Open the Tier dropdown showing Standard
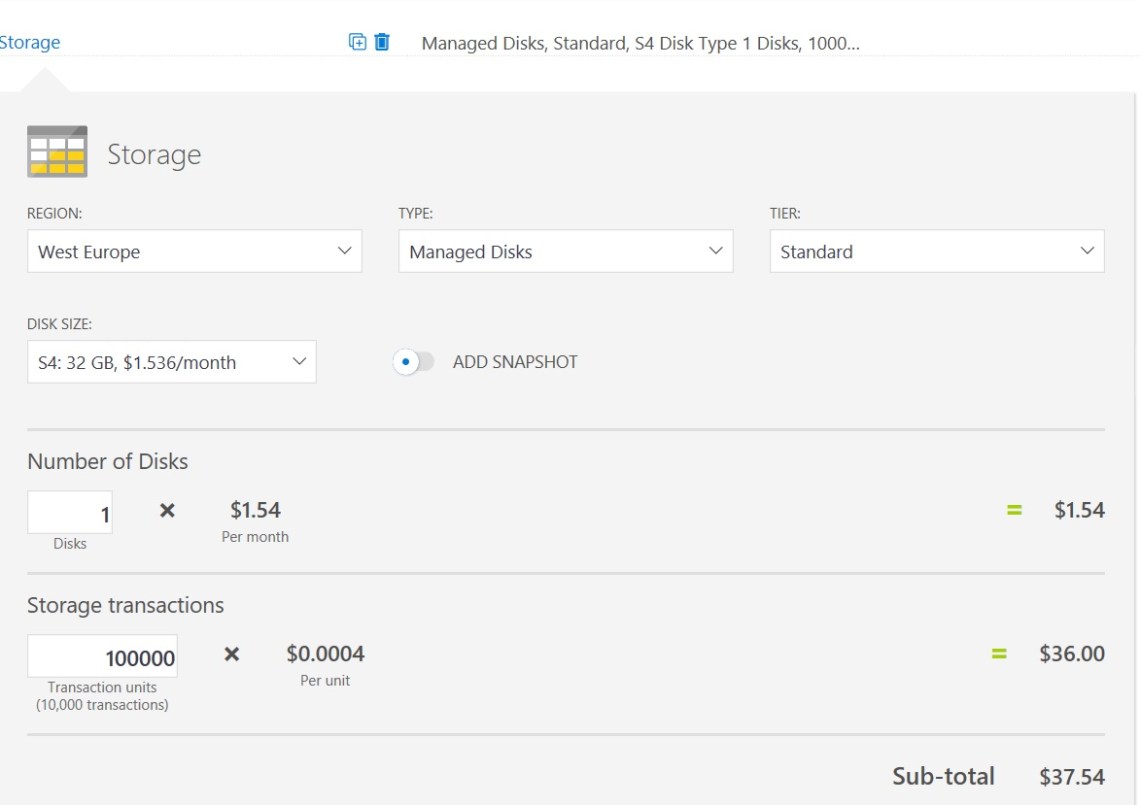Image resolution: width=1140 pixels, height=805 pixels. [x=936, y=252]
